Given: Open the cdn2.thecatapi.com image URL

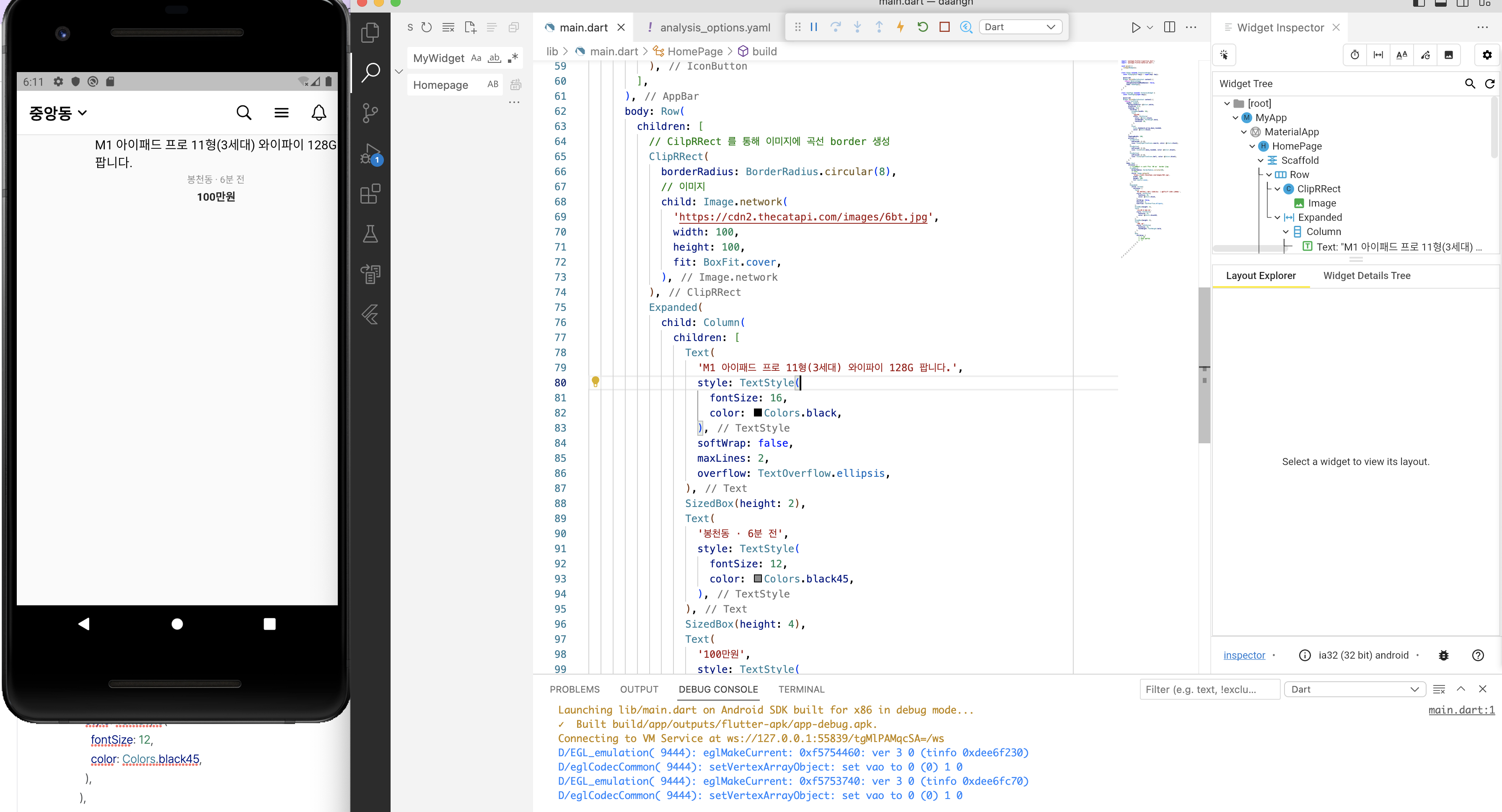Looking at the screenshot, I should 803,217.
